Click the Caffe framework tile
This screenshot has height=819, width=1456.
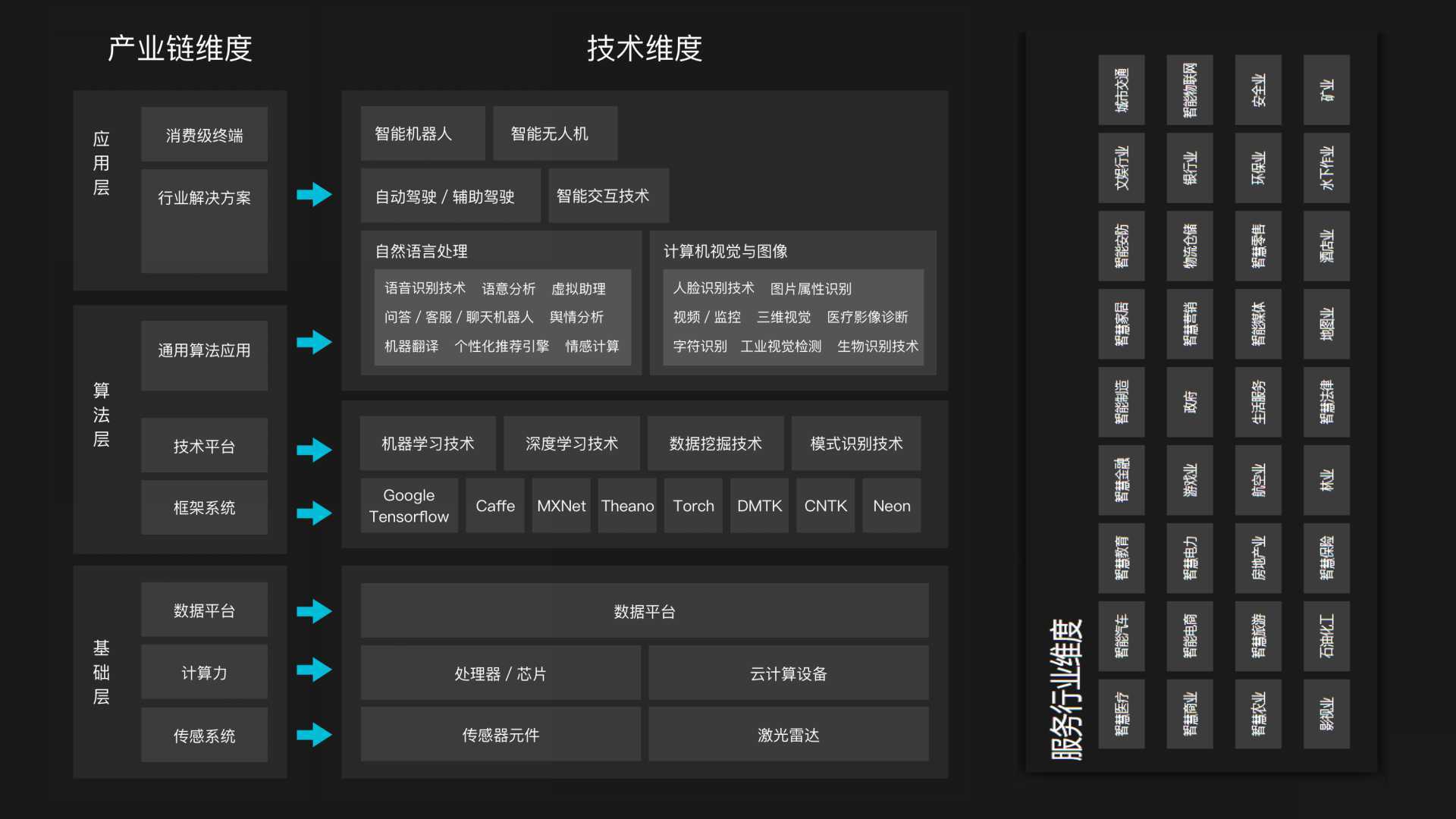click(494, 505)
